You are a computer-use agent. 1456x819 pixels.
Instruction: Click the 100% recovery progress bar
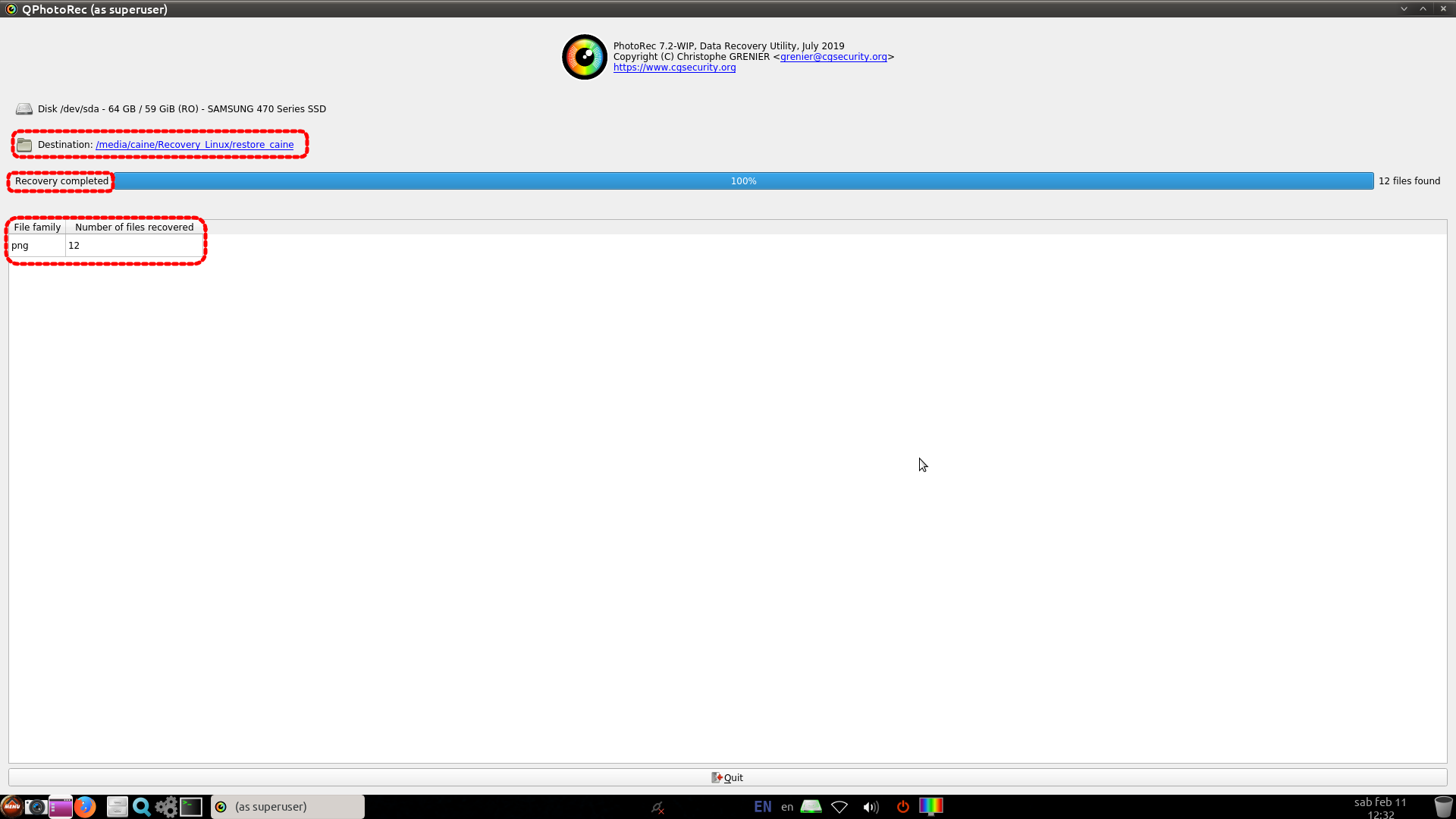(743, 180)
